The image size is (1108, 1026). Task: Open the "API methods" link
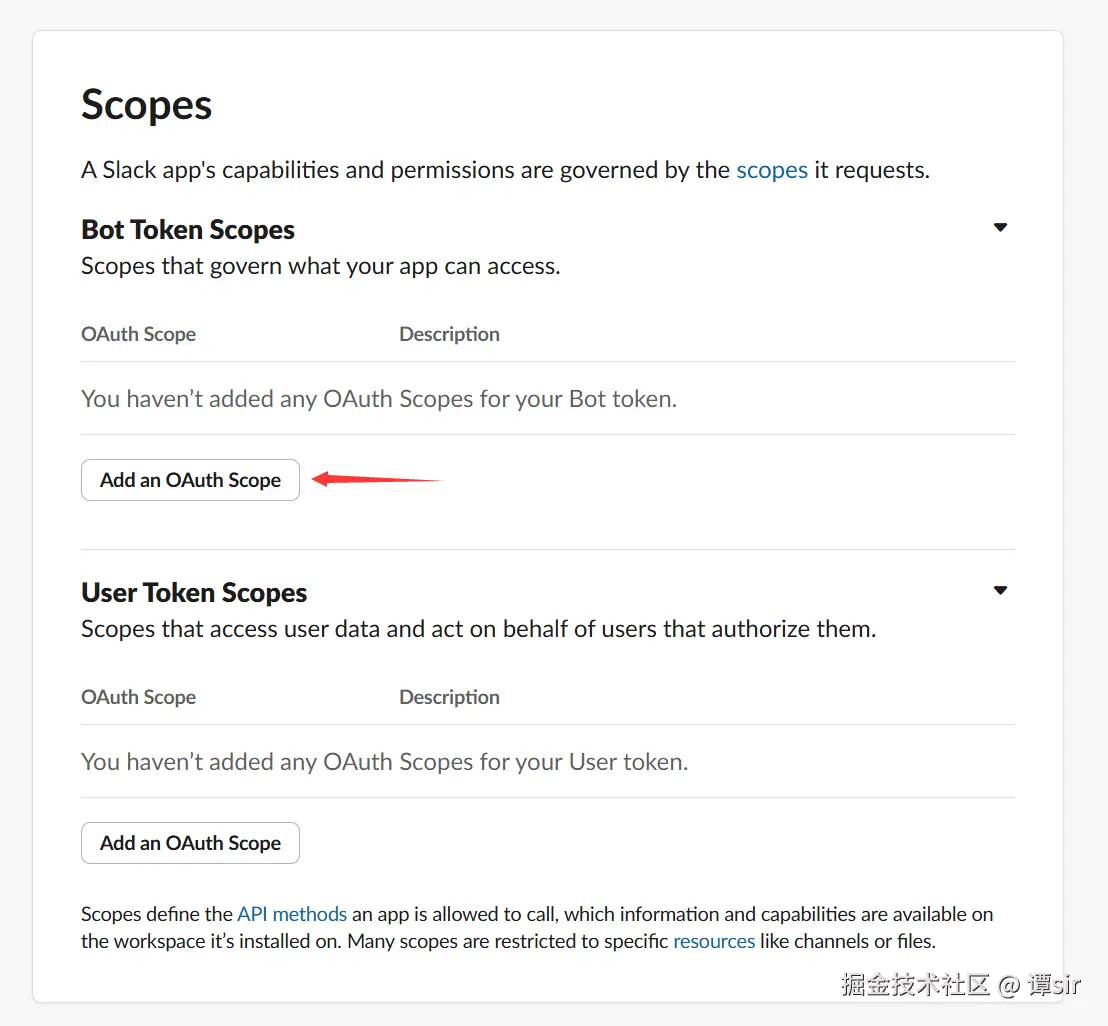point(292,914)
